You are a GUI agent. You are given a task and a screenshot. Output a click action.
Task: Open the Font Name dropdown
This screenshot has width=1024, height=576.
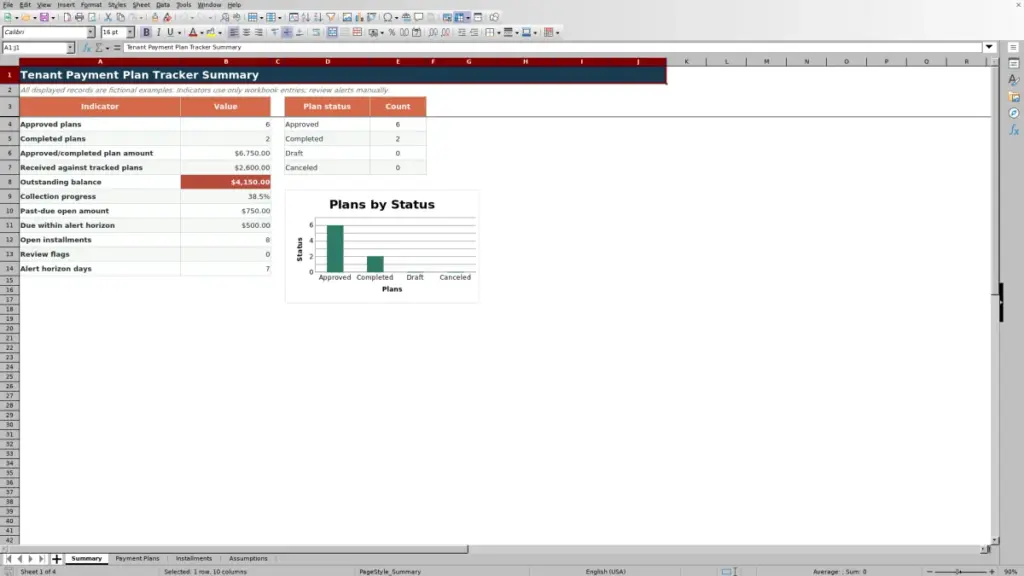[91, 32]
